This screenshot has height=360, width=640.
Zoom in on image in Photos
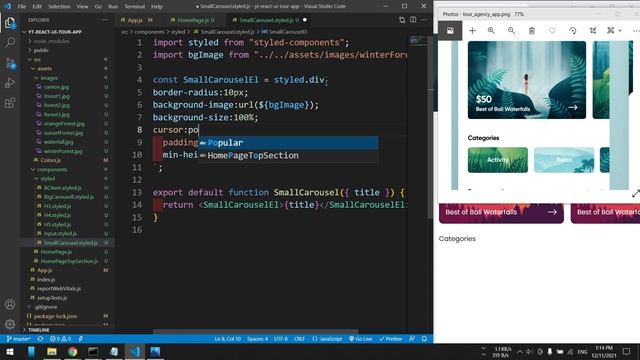(491, 31)
